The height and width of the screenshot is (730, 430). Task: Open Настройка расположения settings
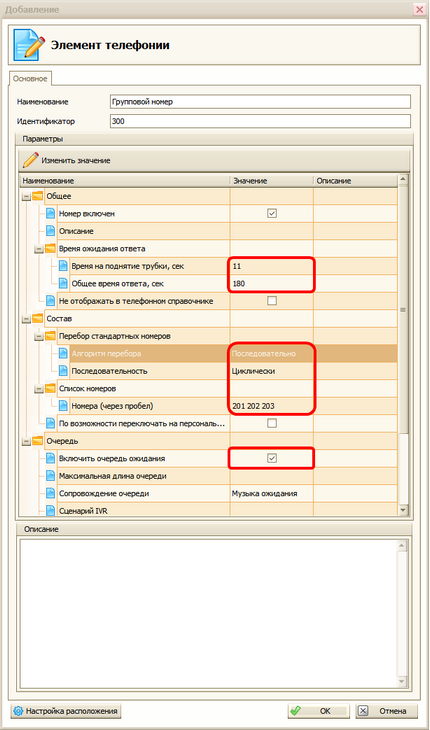click(x=67, y=711)
